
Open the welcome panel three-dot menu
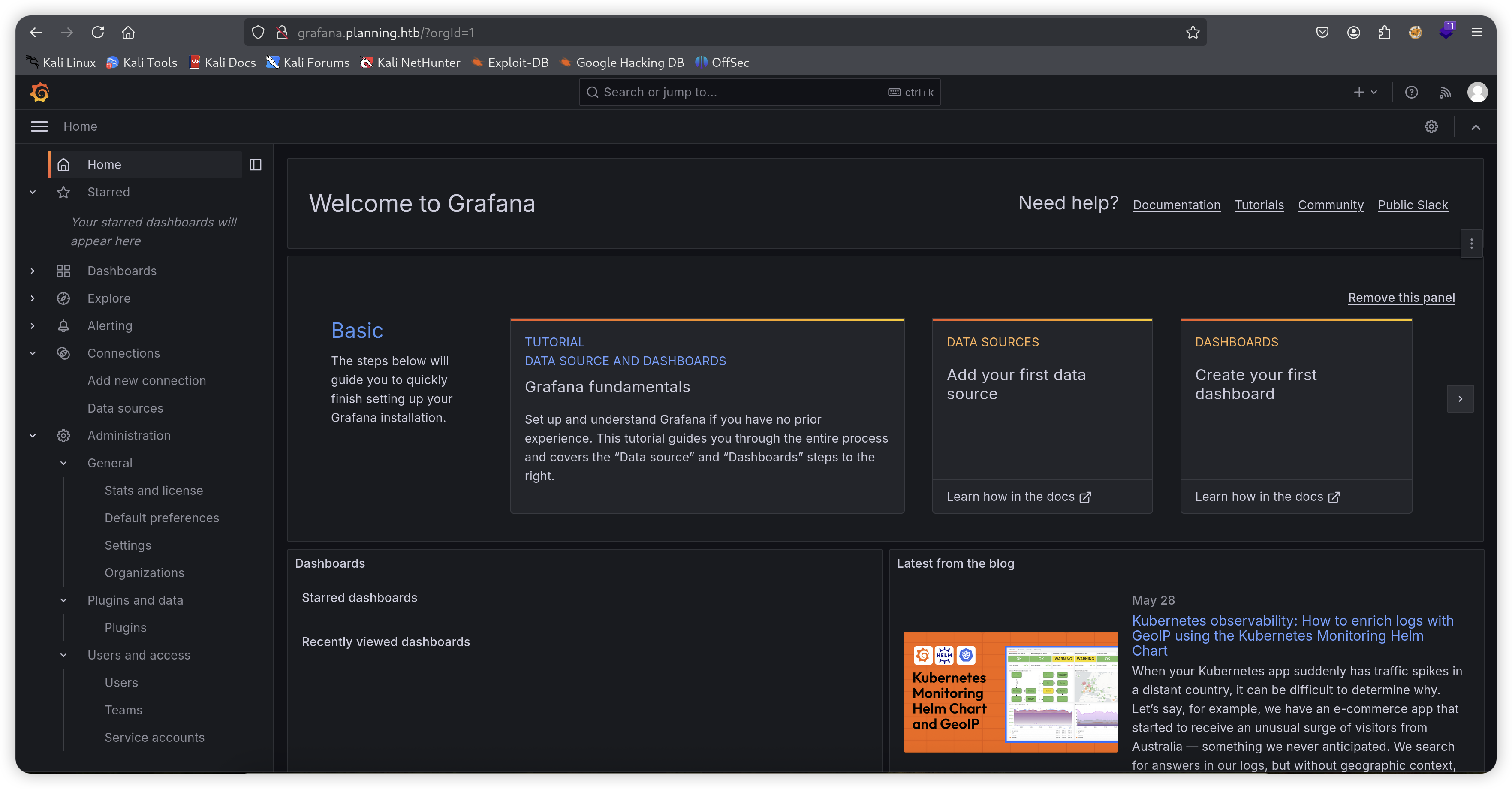[x=1471, y=244]
